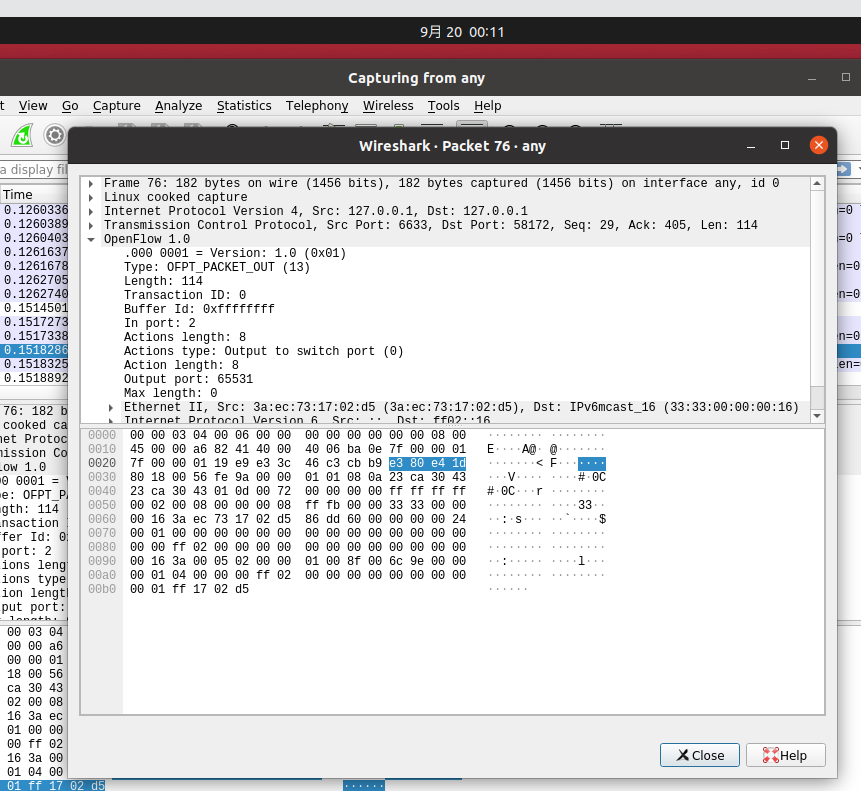Image resolution: width=861 pixels, height=791 pixels.
Task: Click the display filter field in main window
Action: tap(34, 170)
